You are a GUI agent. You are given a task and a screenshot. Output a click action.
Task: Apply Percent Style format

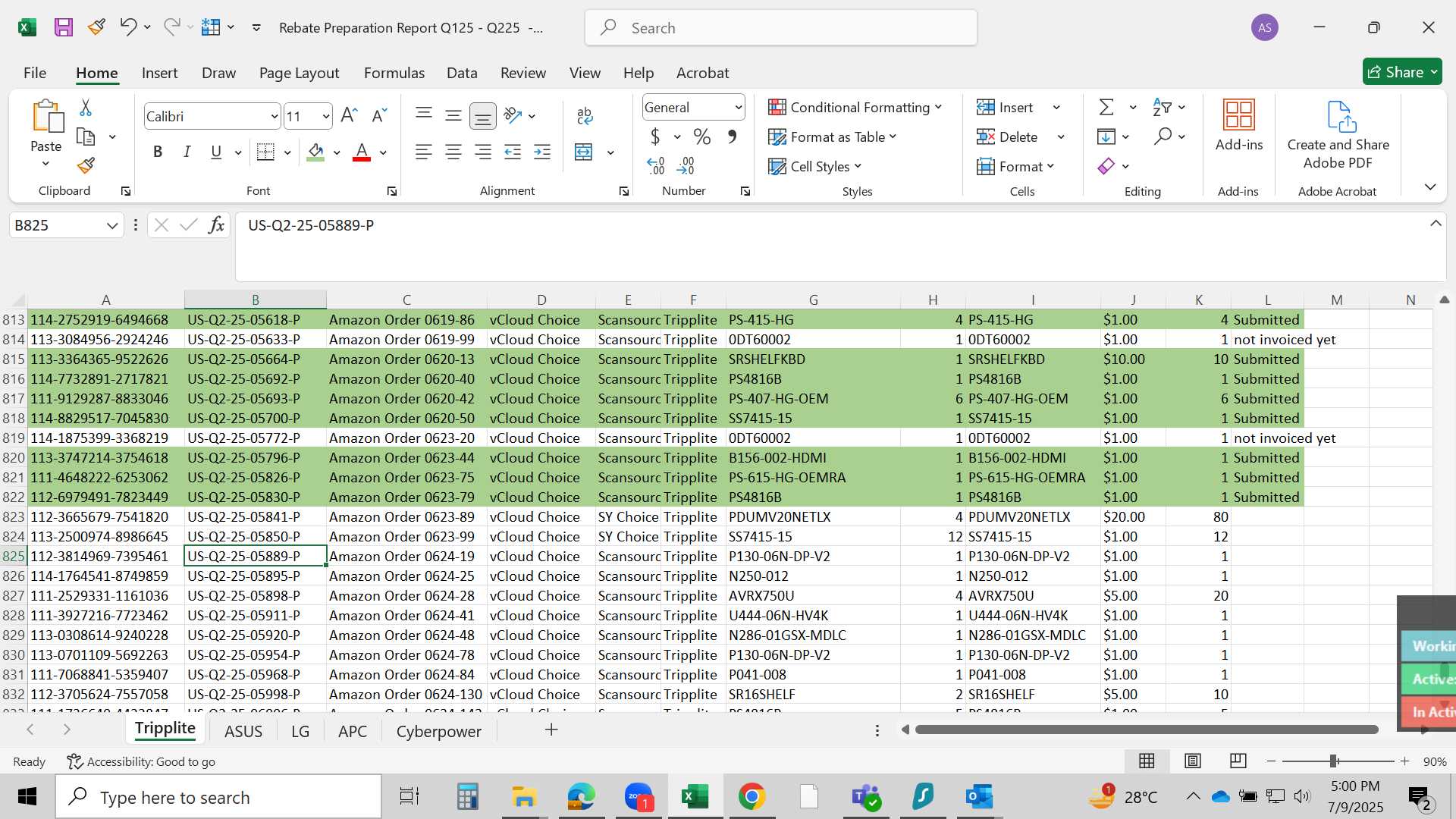pos(702,137)
